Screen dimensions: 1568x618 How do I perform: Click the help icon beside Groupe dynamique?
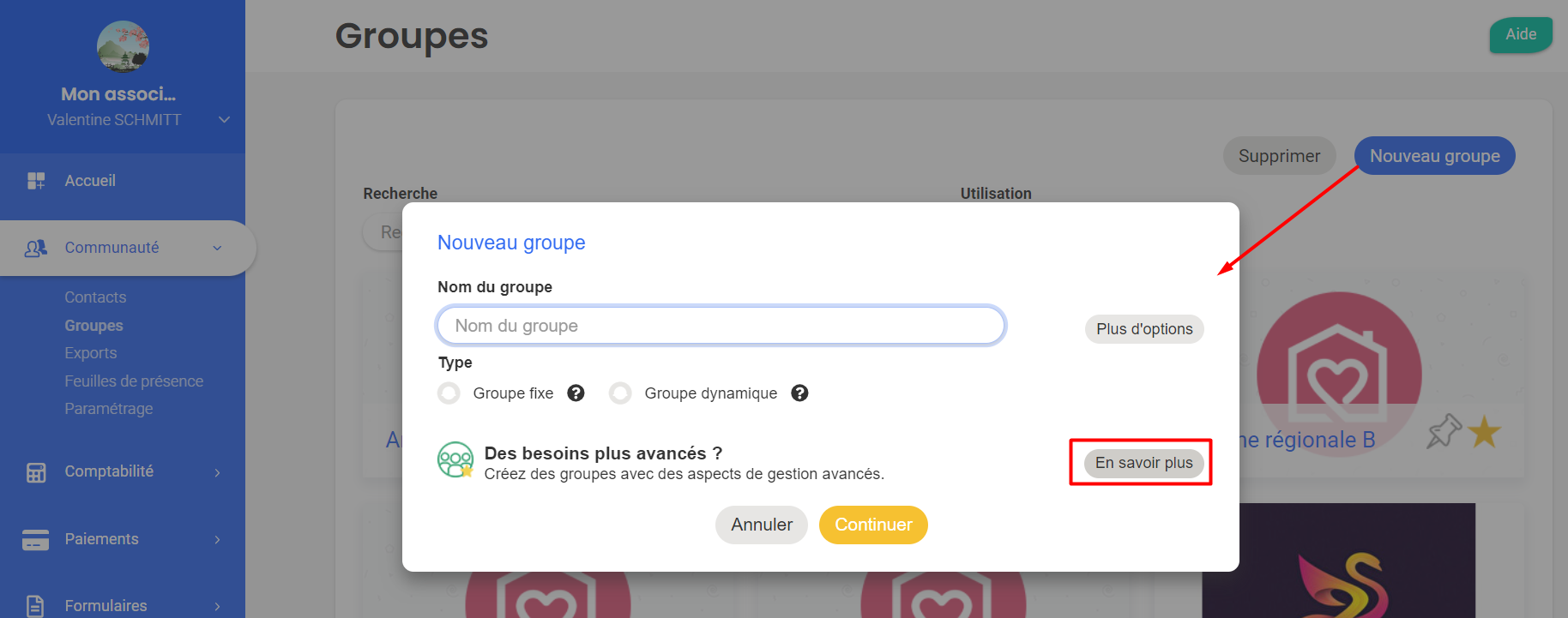click(x=799, y=393)
